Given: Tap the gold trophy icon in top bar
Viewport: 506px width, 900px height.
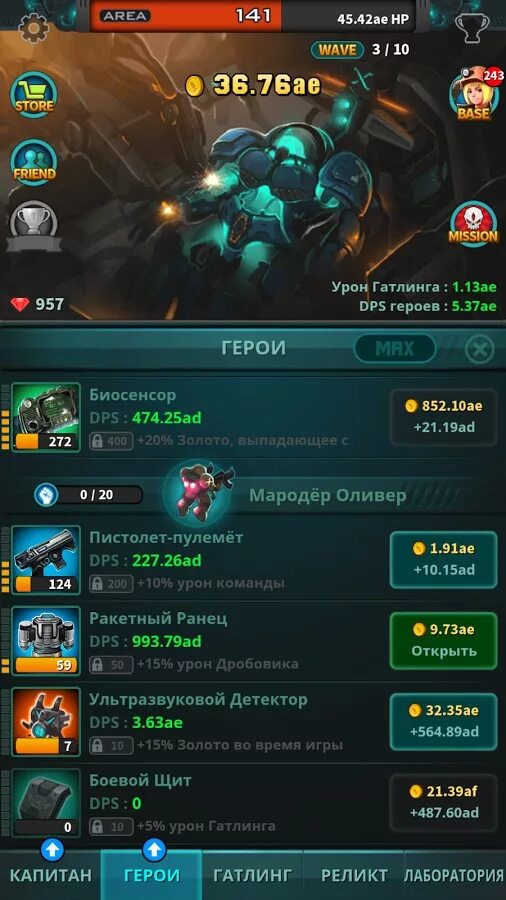Looking at the screenshot, I should [472, 27].
